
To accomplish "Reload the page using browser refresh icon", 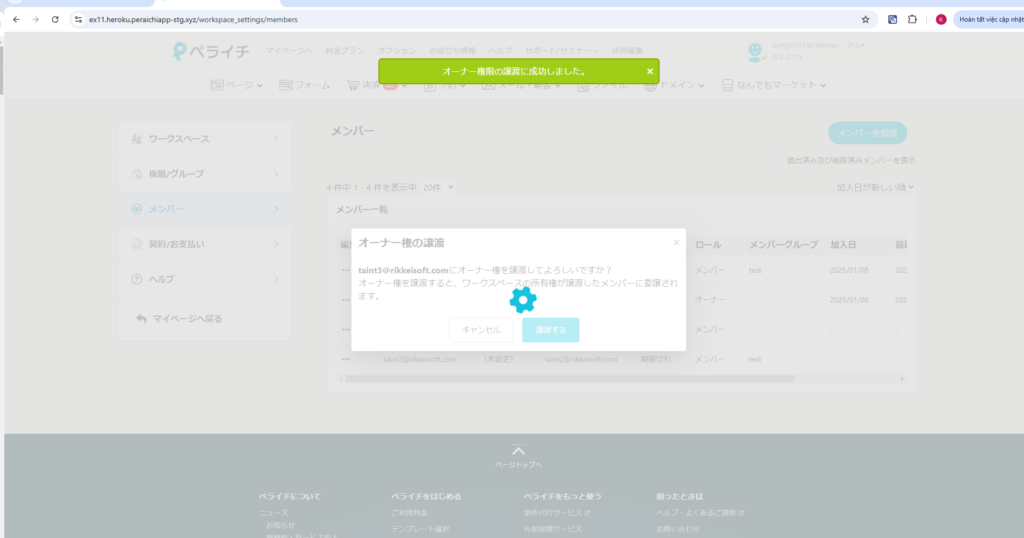I will [54, 19].
